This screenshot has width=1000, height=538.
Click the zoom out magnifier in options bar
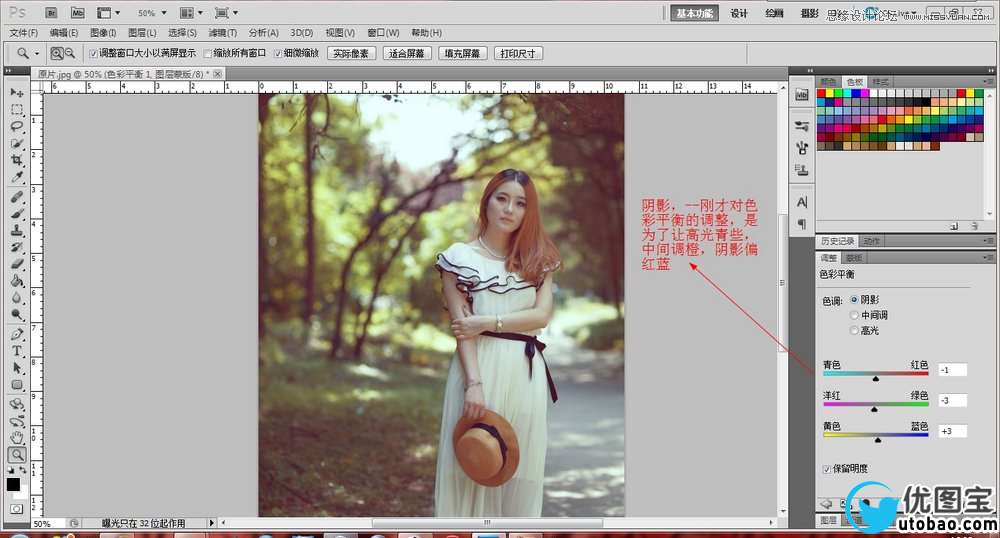point(70,53)
